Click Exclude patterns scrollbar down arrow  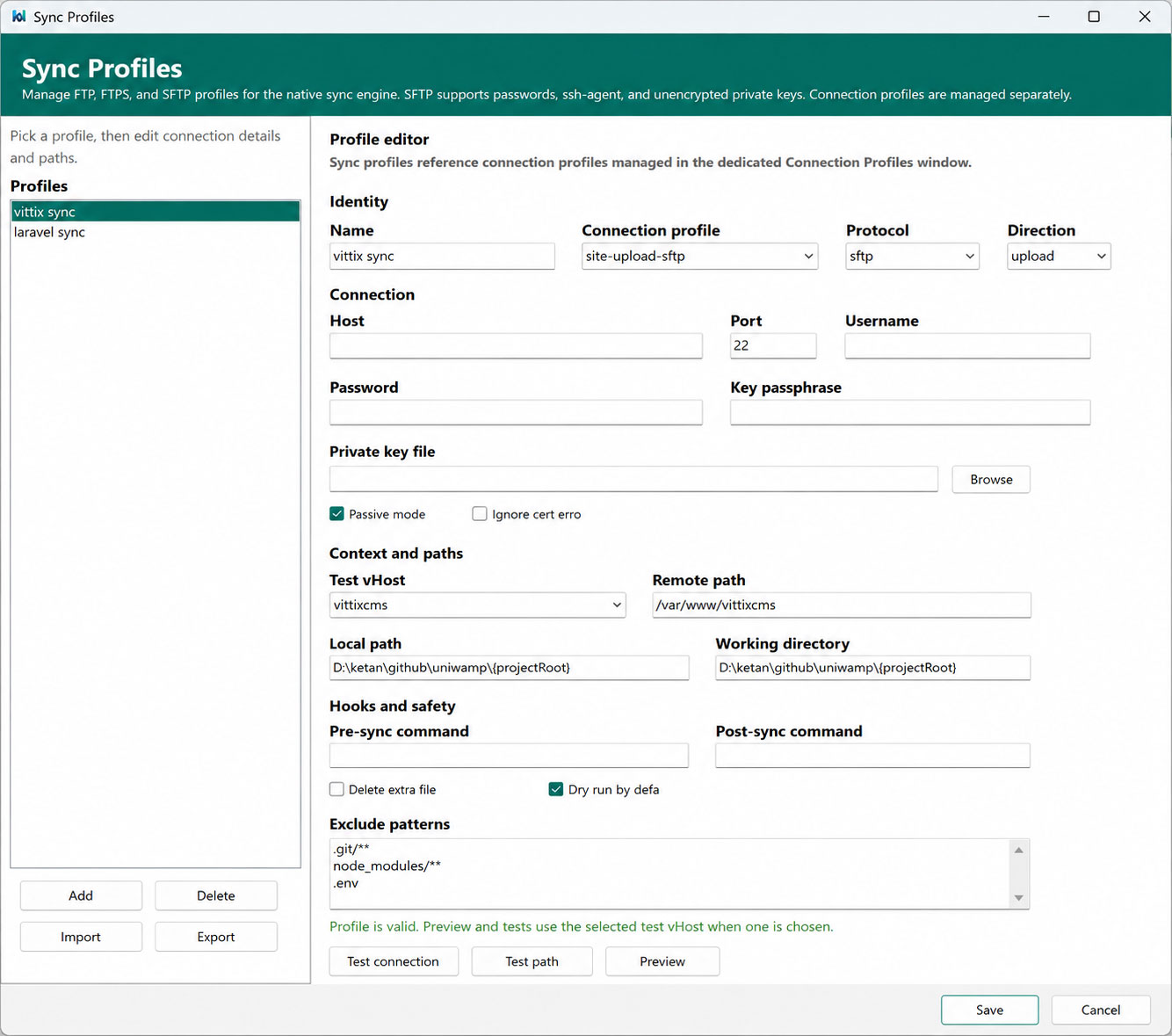[1019, 898]
